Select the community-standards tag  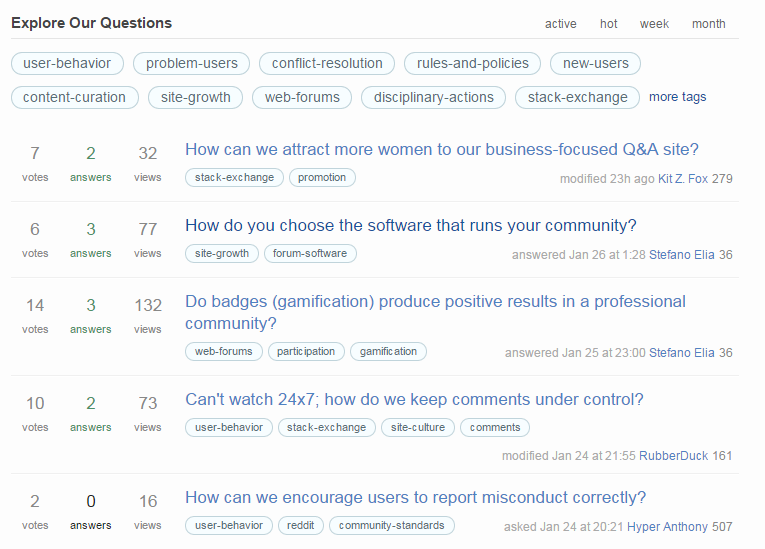(392, 525)
